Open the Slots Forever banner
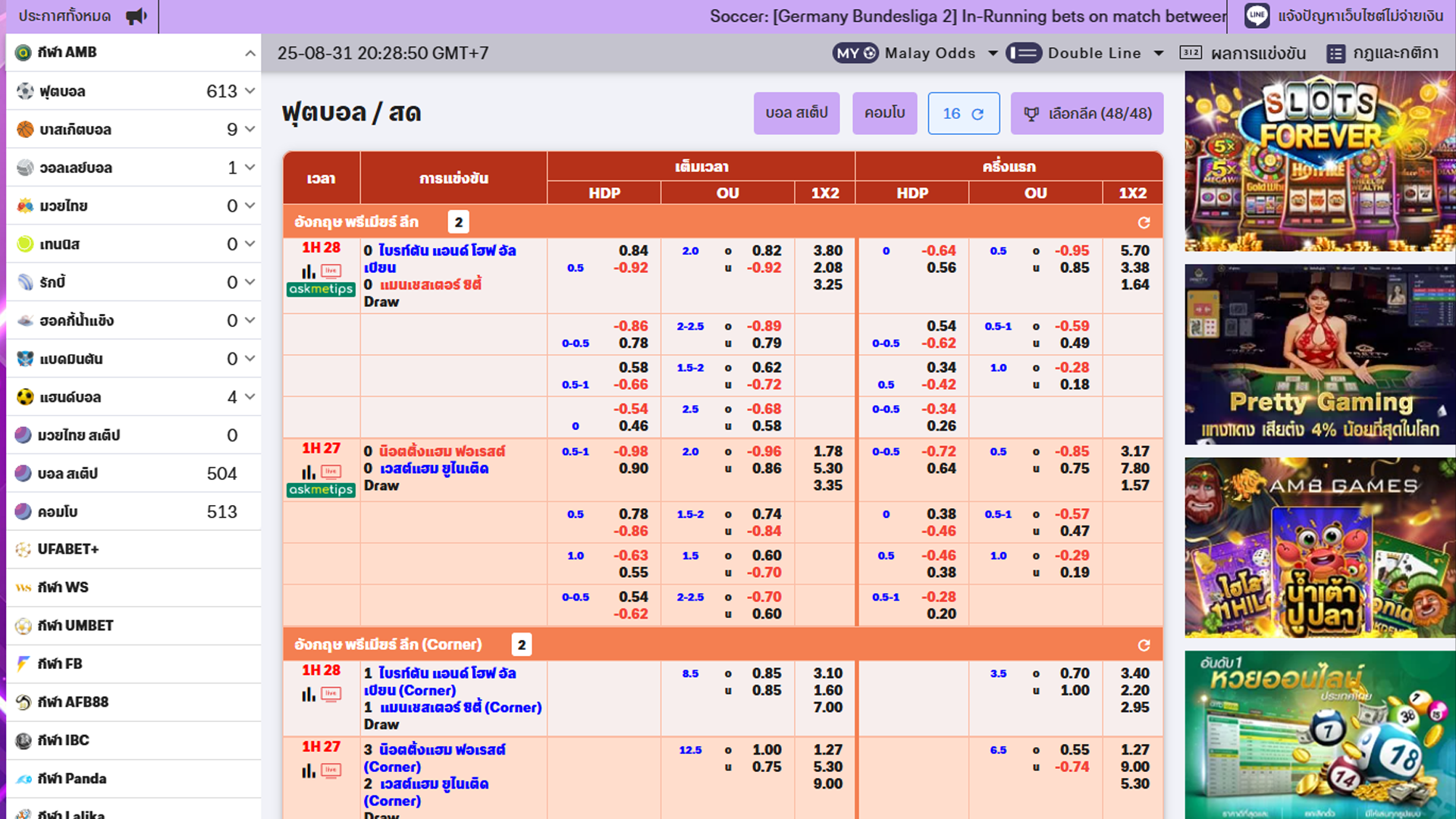This screenshot has width=1456, height=819. [1319, 162]
